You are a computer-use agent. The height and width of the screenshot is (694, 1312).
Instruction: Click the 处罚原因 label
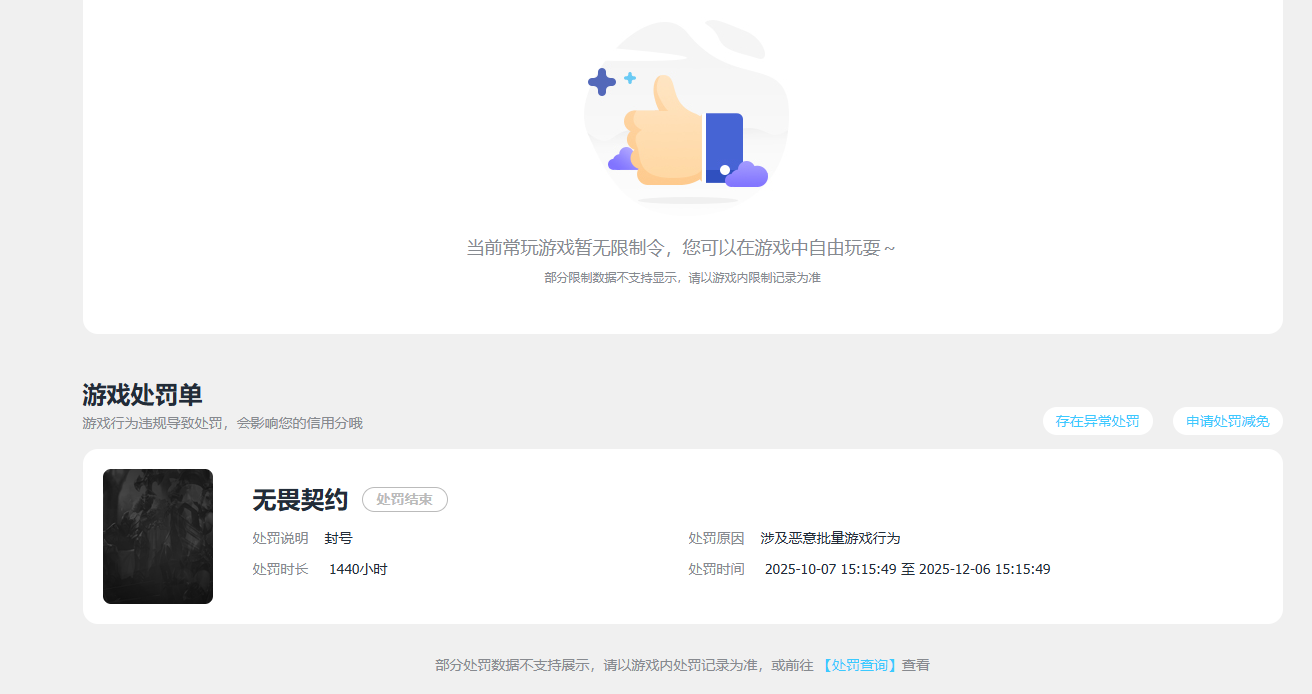tap(716, 538)
